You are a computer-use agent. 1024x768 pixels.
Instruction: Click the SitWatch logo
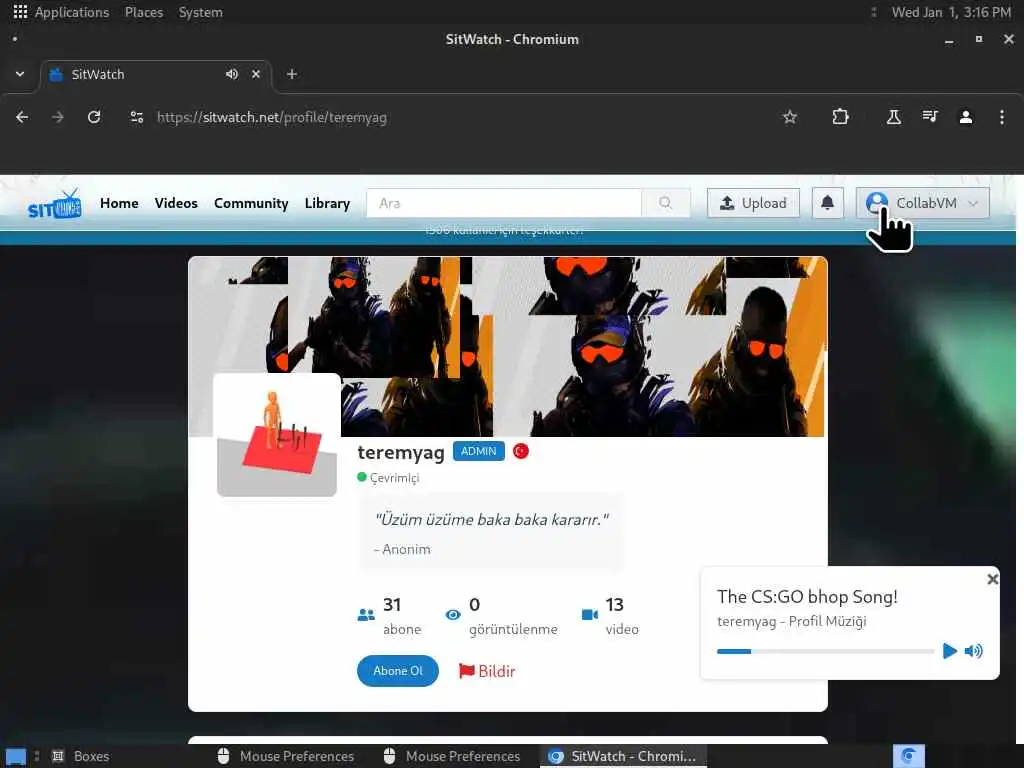(x=54, y=204)
